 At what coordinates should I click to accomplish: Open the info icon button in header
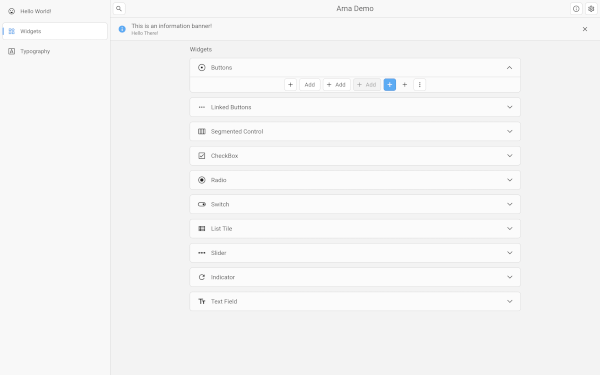[576, 8]
